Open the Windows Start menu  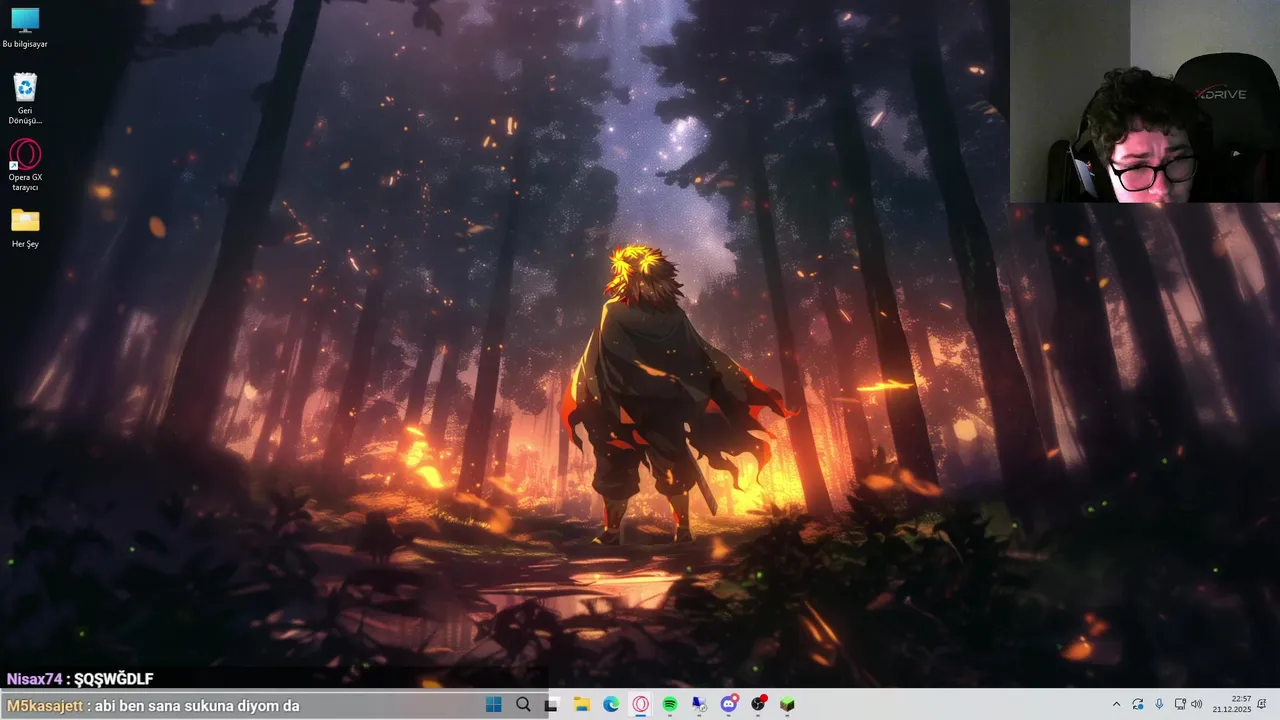[494, 704]
